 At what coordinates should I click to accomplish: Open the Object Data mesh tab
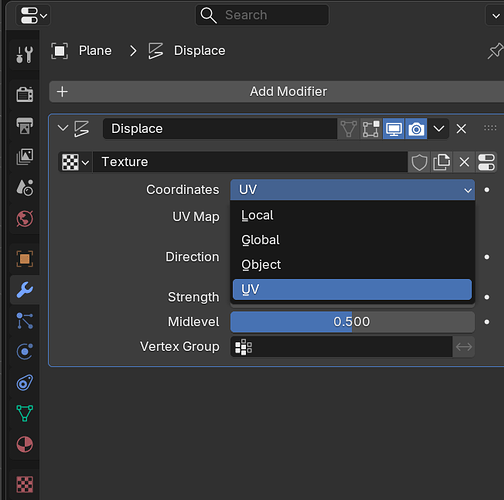[25, 413]
